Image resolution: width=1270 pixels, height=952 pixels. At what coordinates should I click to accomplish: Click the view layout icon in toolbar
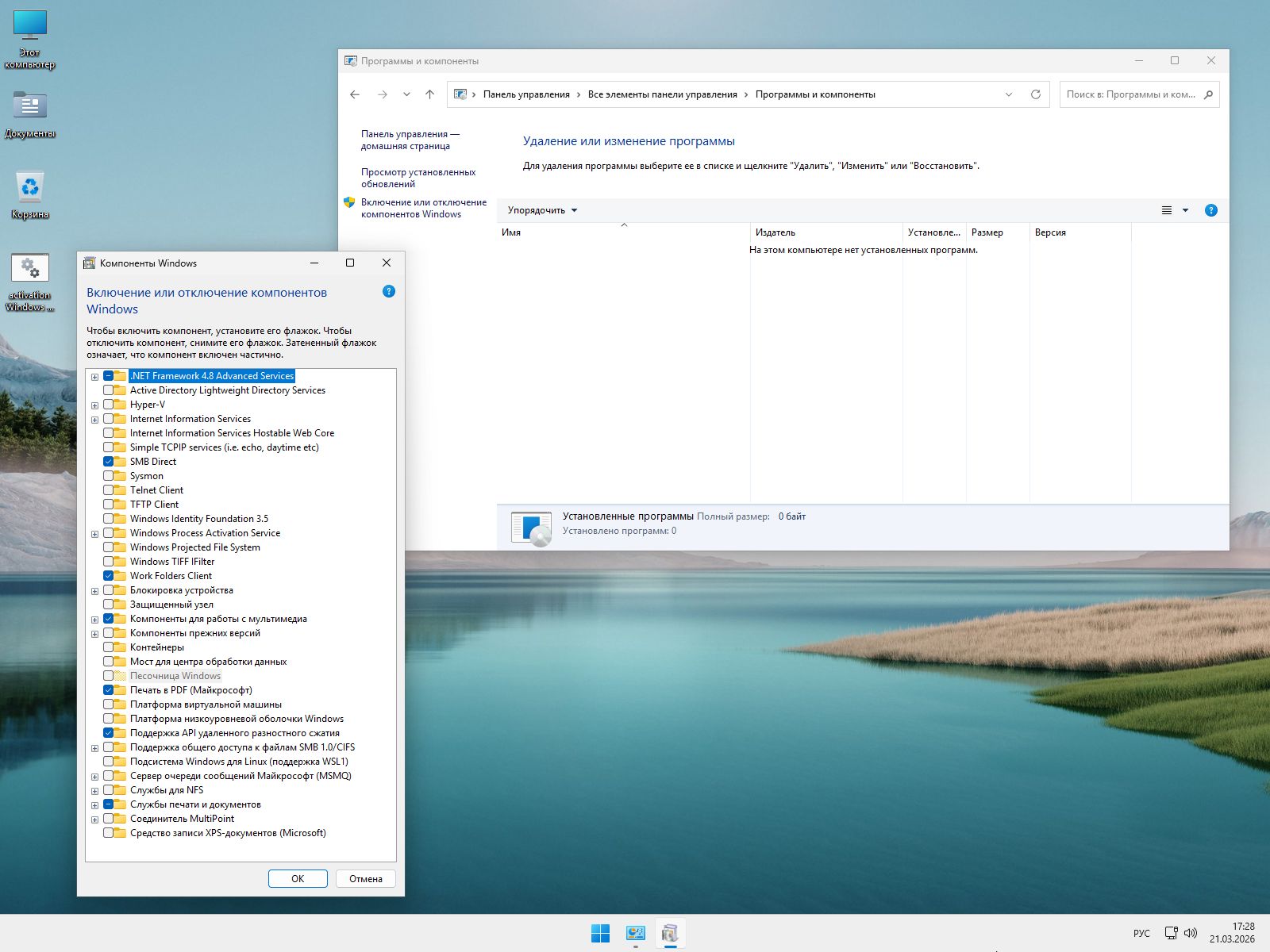tap(1167, 210)
